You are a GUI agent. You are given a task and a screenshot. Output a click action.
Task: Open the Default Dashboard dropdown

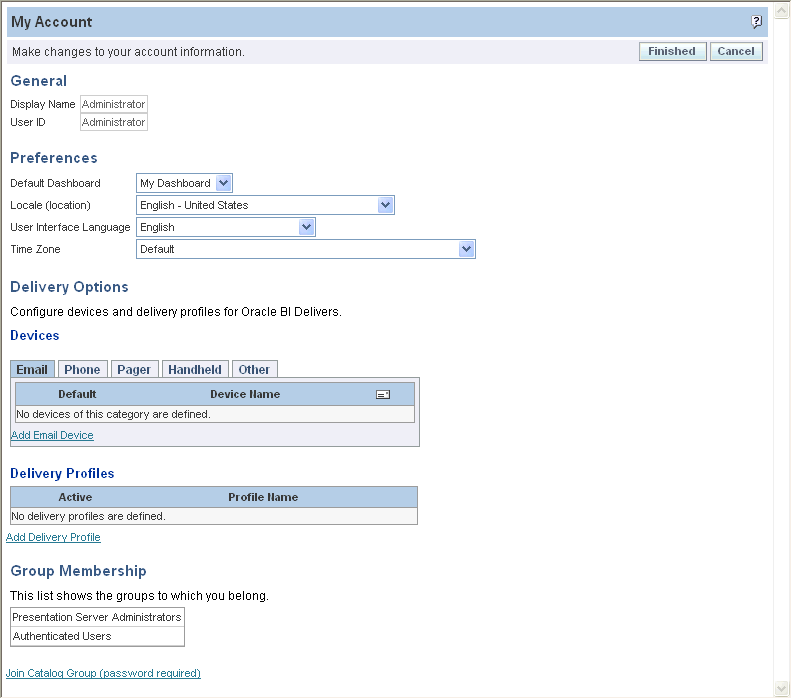coord(184,183)
